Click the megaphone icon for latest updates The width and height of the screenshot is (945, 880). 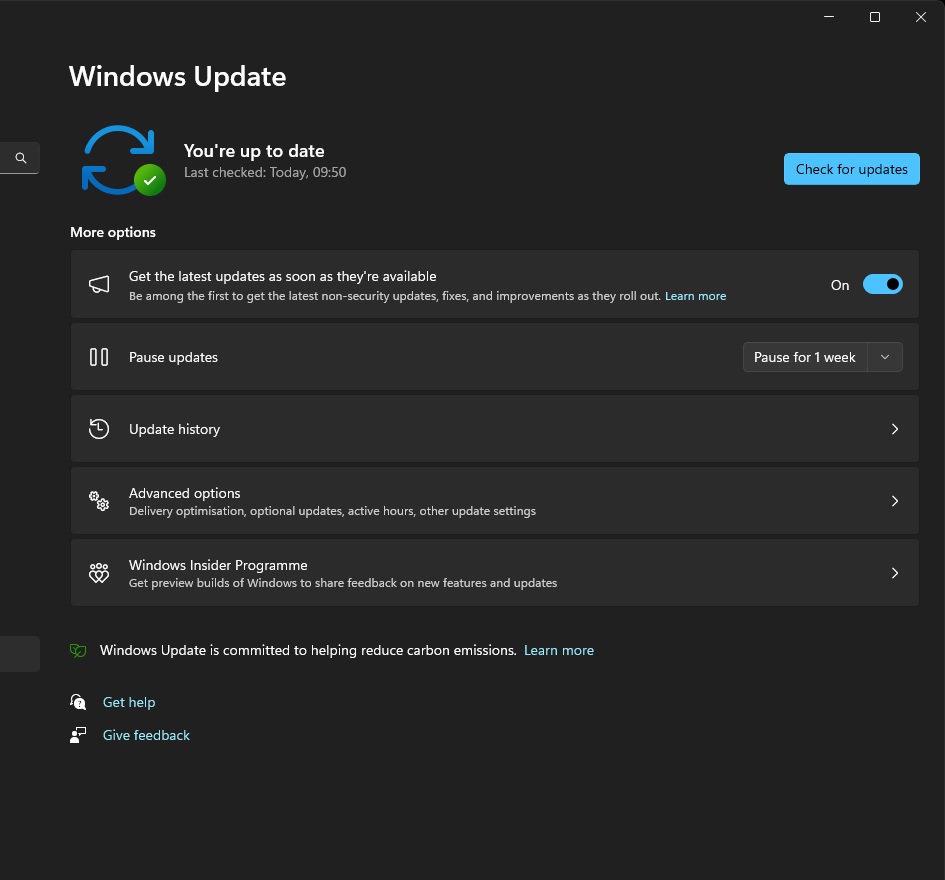99,284
